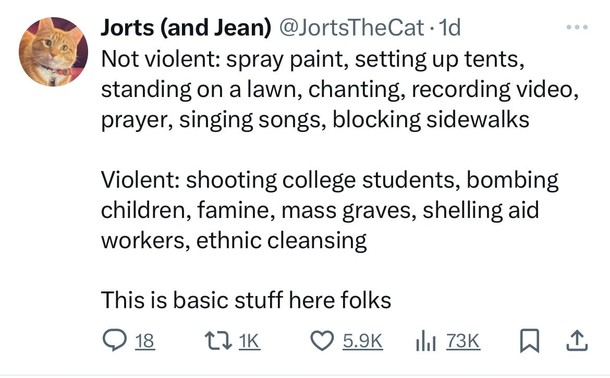Visit the @JortsTheCat handle link
Image resolution: width=610 pixels, height=378 pixels.
[x=351, y=28]
